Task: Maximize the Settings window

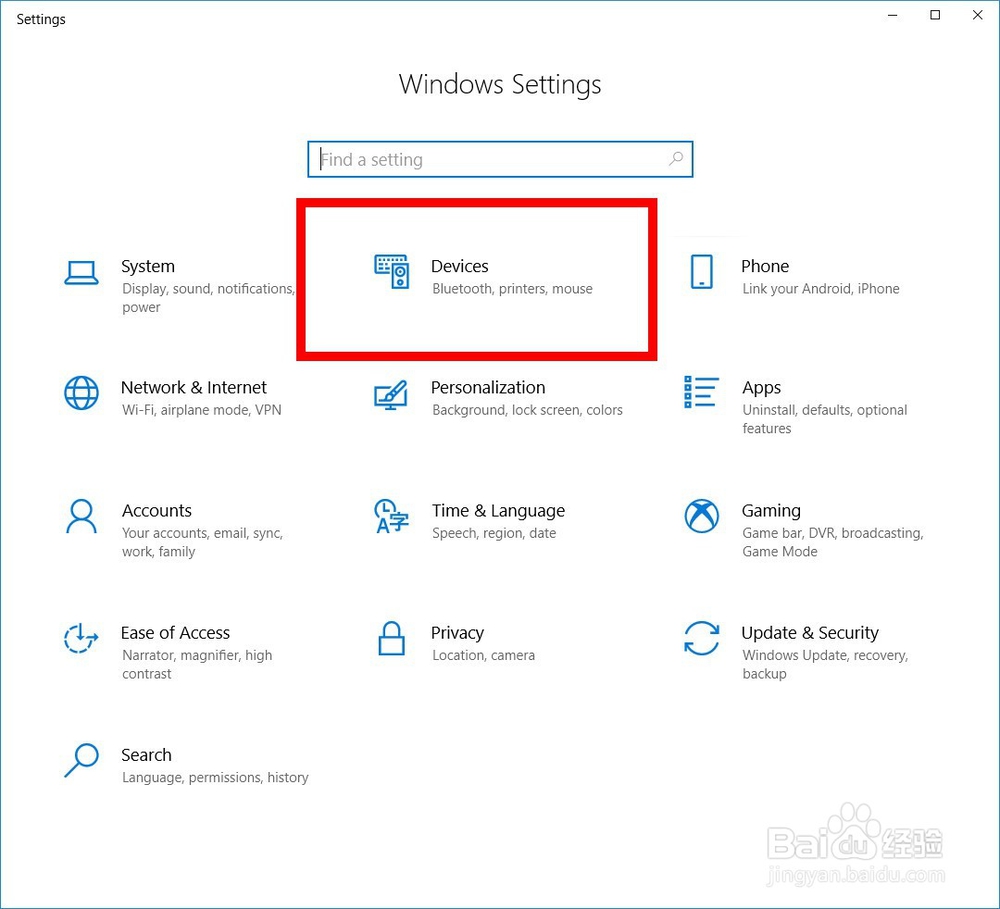Action: [x=935, y=15]
